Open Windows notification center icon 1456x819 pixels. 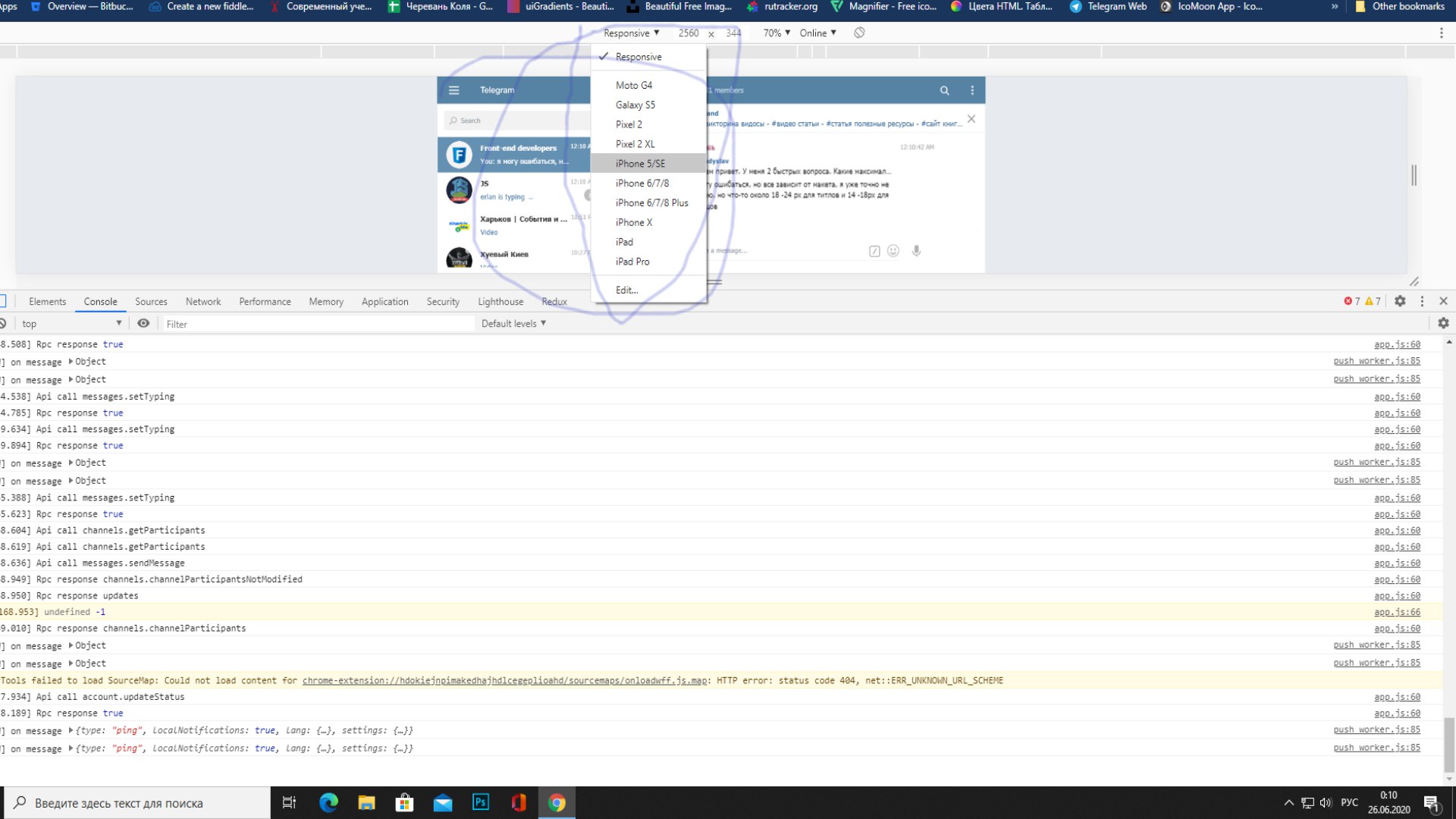1432,804
